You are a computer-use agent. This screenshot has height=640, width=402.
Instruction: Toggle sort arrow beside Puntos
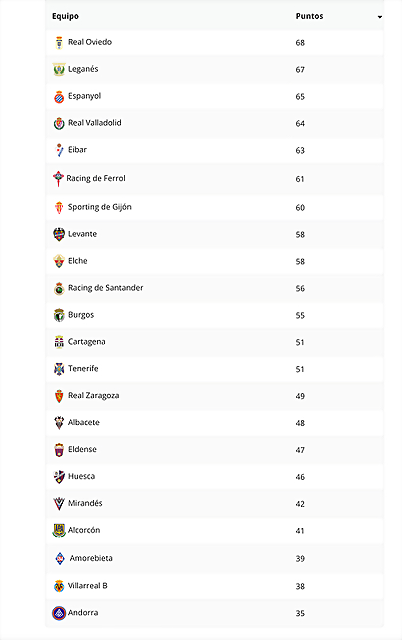point(380,17)
